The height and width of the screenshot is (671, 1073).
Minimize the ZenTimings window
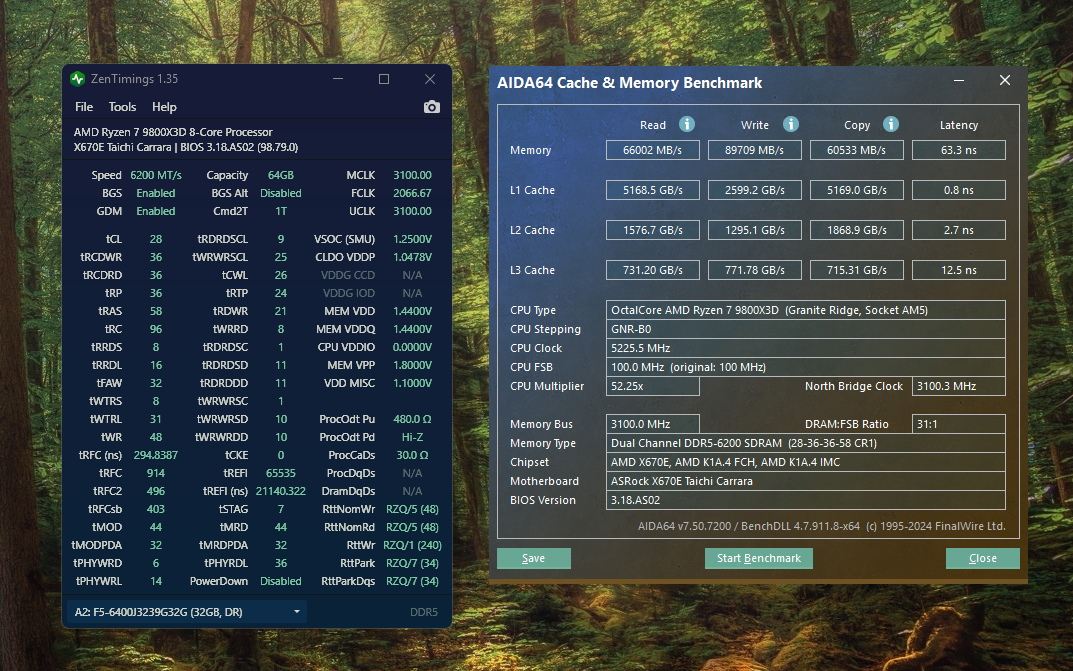pyautogui.click(x=338, y=79)
